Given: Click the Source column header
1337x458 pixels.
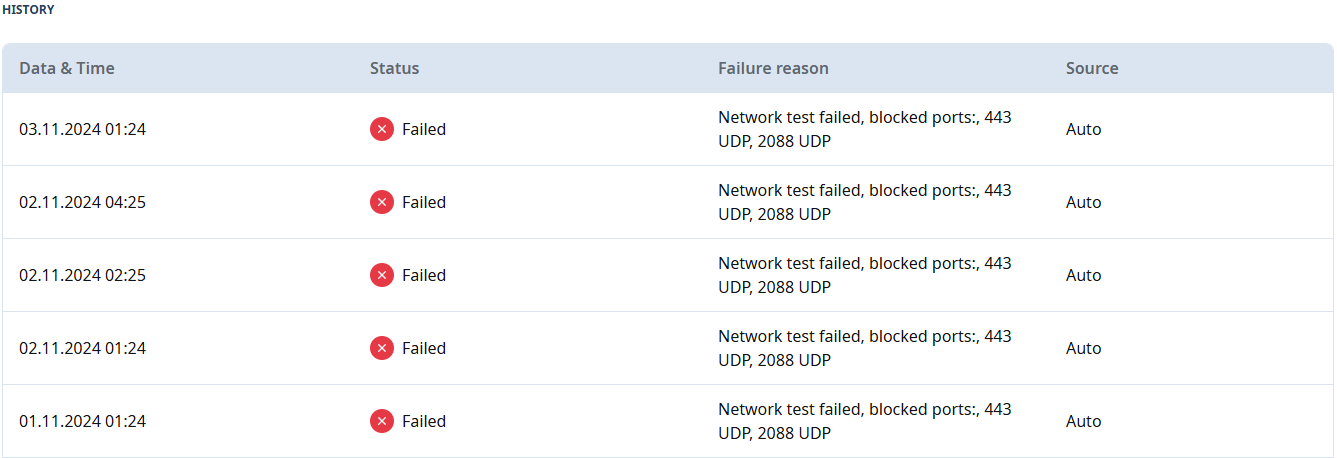Looking at the screenshot, I should tap(1092, 68).
